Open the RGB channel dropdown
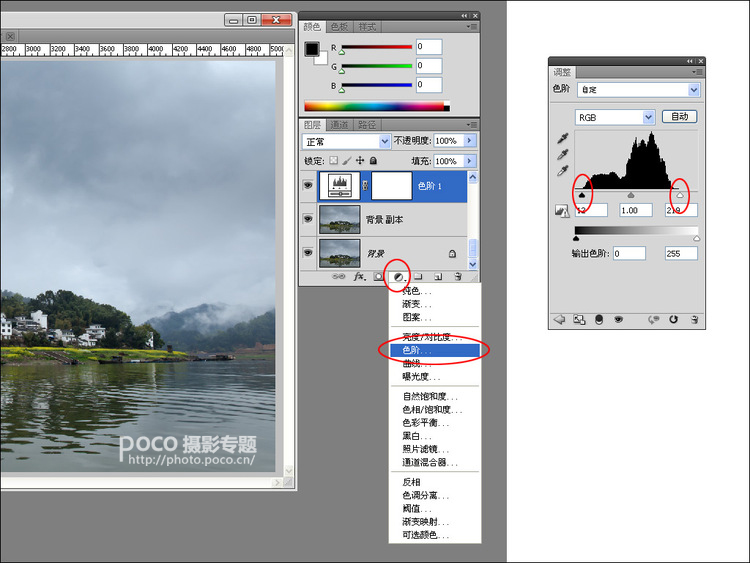Viewport: 750px width, 563px height. coord(614,117)
